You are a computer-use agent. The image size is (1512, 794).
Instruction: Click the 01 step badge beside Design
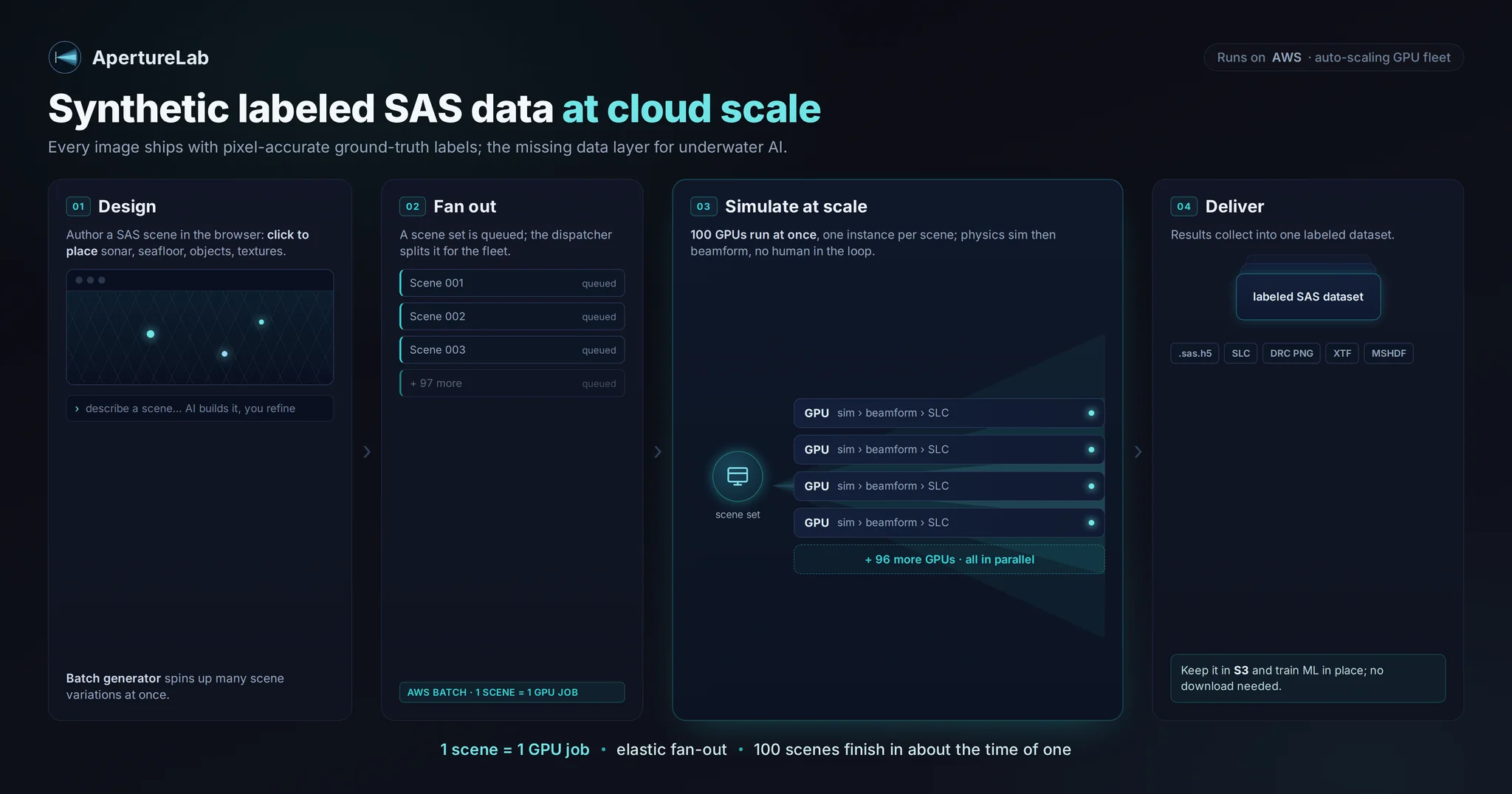click(78, 207)
